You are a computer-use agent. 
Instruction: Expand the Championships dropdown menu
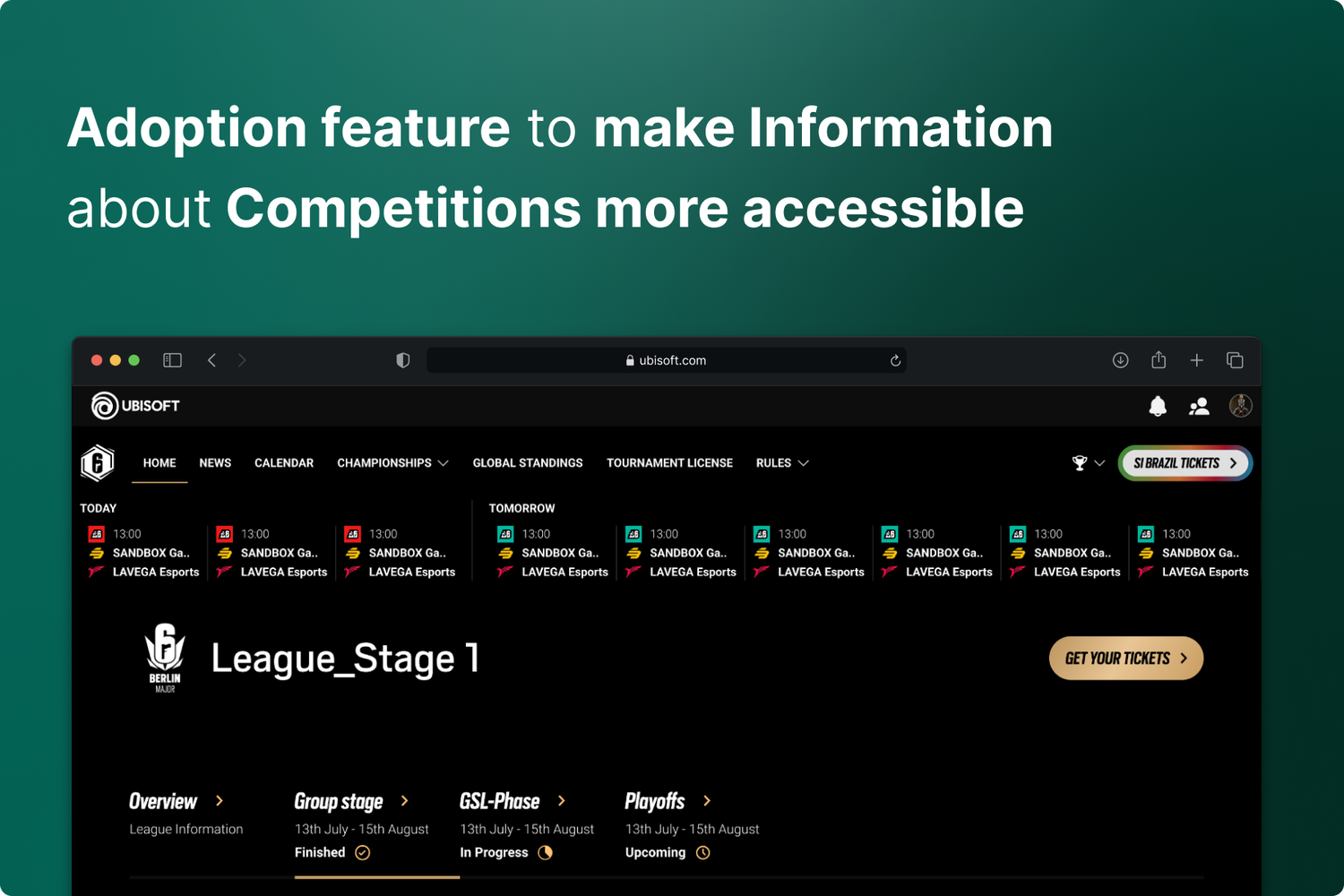[x=392, y=463]
